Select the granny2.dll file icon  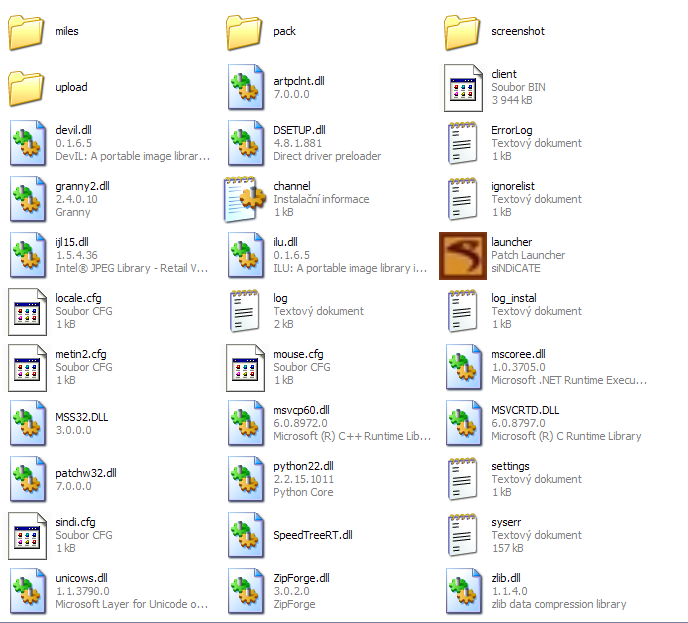click(27, 200)
